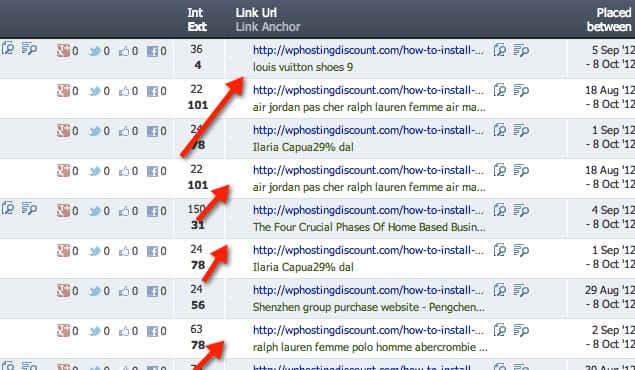Viewport: 635px width, 370px height.
Task: Click the thumbs-up icon in the polo homme abercrombie row
Action: point(124,331)
